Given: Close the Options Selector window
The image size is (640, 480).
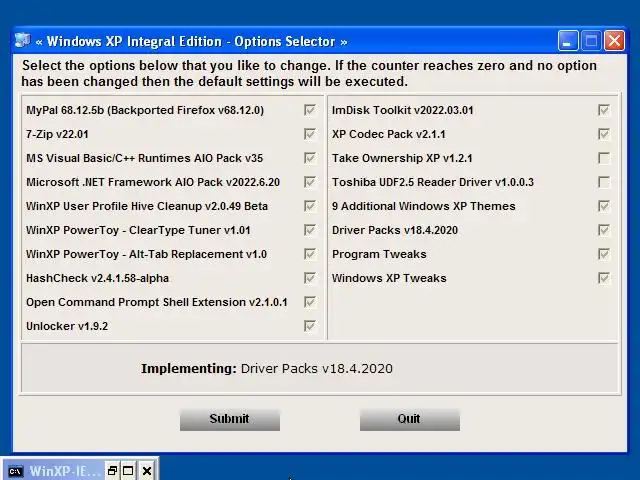Looking at the screenshot, I should [614, 41].
